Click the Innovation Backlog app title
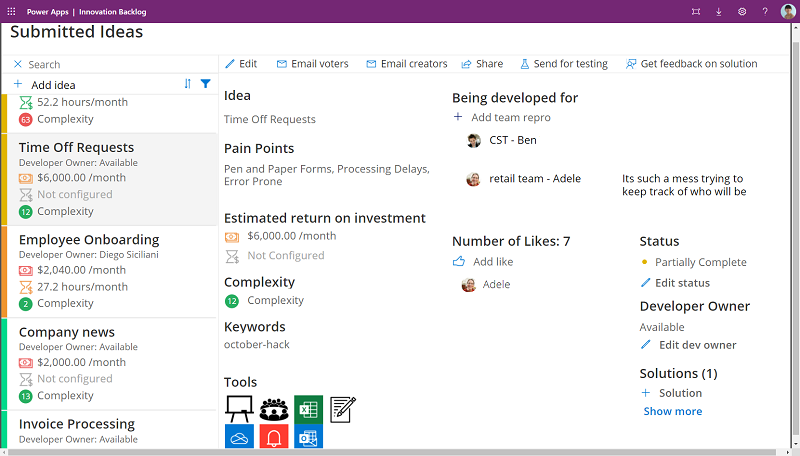The image size is (800, 456). point(112,12)
